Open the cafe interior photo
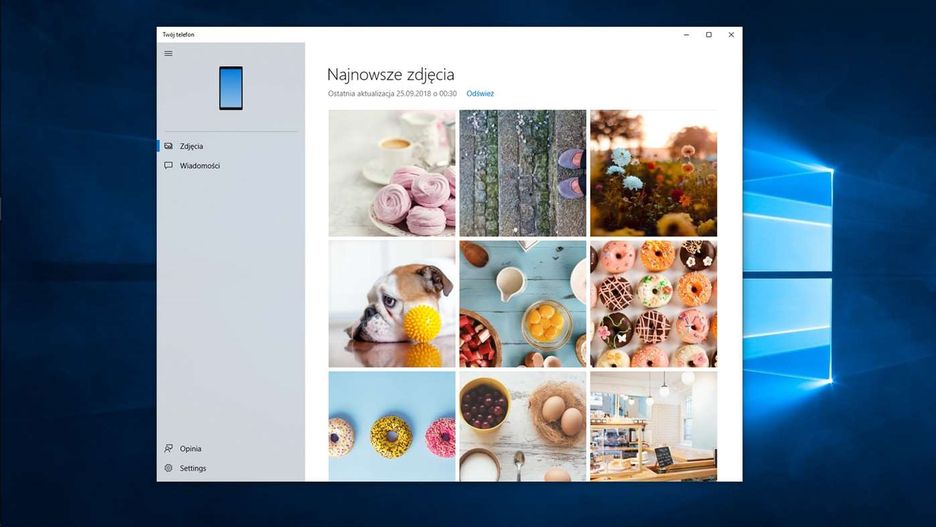This screenshot has height=527, width=936. pyautogui.click(x=654, y=426)
